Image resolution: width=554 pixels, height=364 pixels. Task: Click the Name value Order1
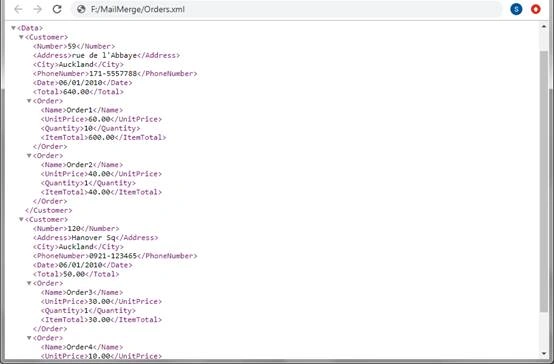coord(79,110)
